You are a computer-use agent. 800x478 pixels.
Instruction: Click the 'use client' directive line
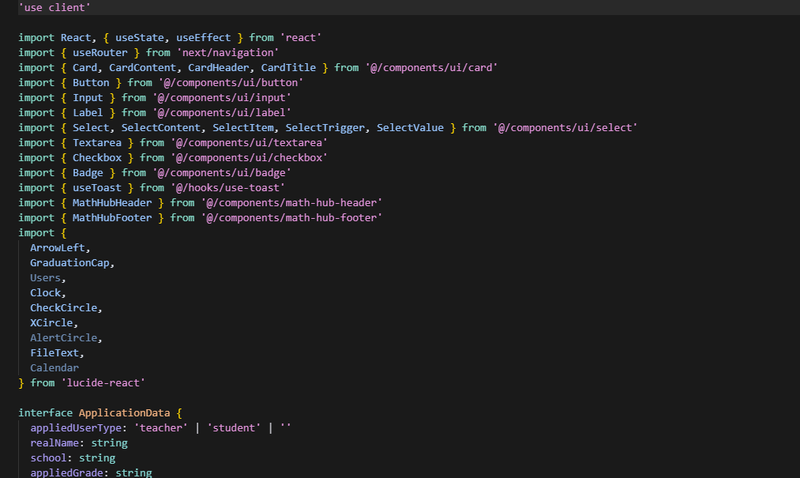coord(55,8)
